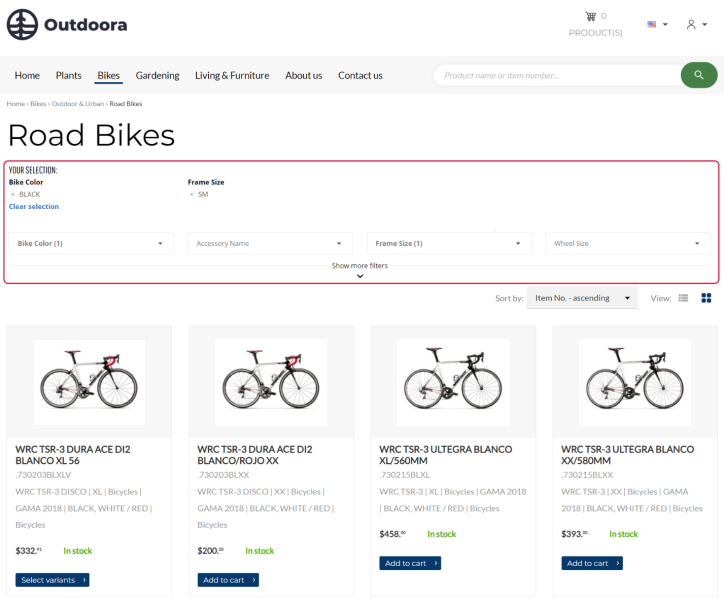Open the Gardening menu item
Screen dimensions: 724x600
(157, 75)
